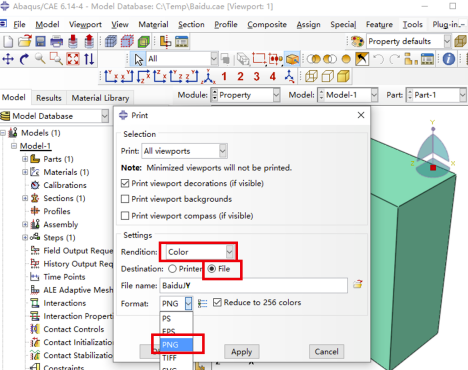Select the Box Zoom tool
This screenshot has height=370, width=468.
[56, 59]
